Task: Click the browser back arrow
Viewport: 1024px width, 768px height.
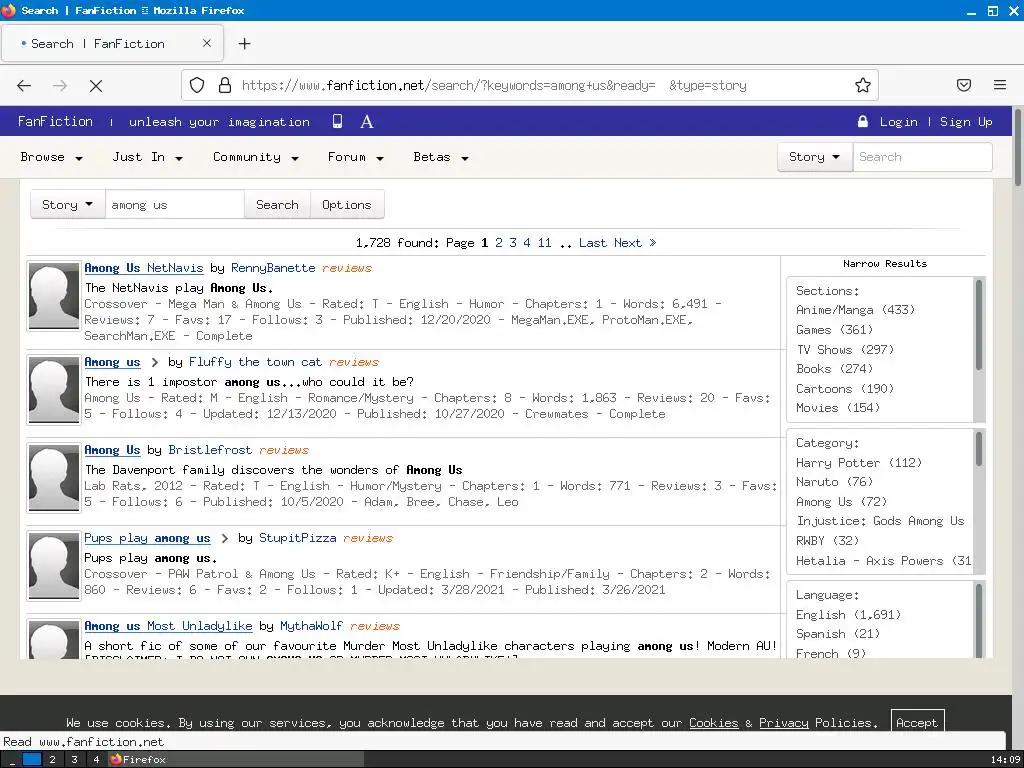Action: tap(24, 86)
